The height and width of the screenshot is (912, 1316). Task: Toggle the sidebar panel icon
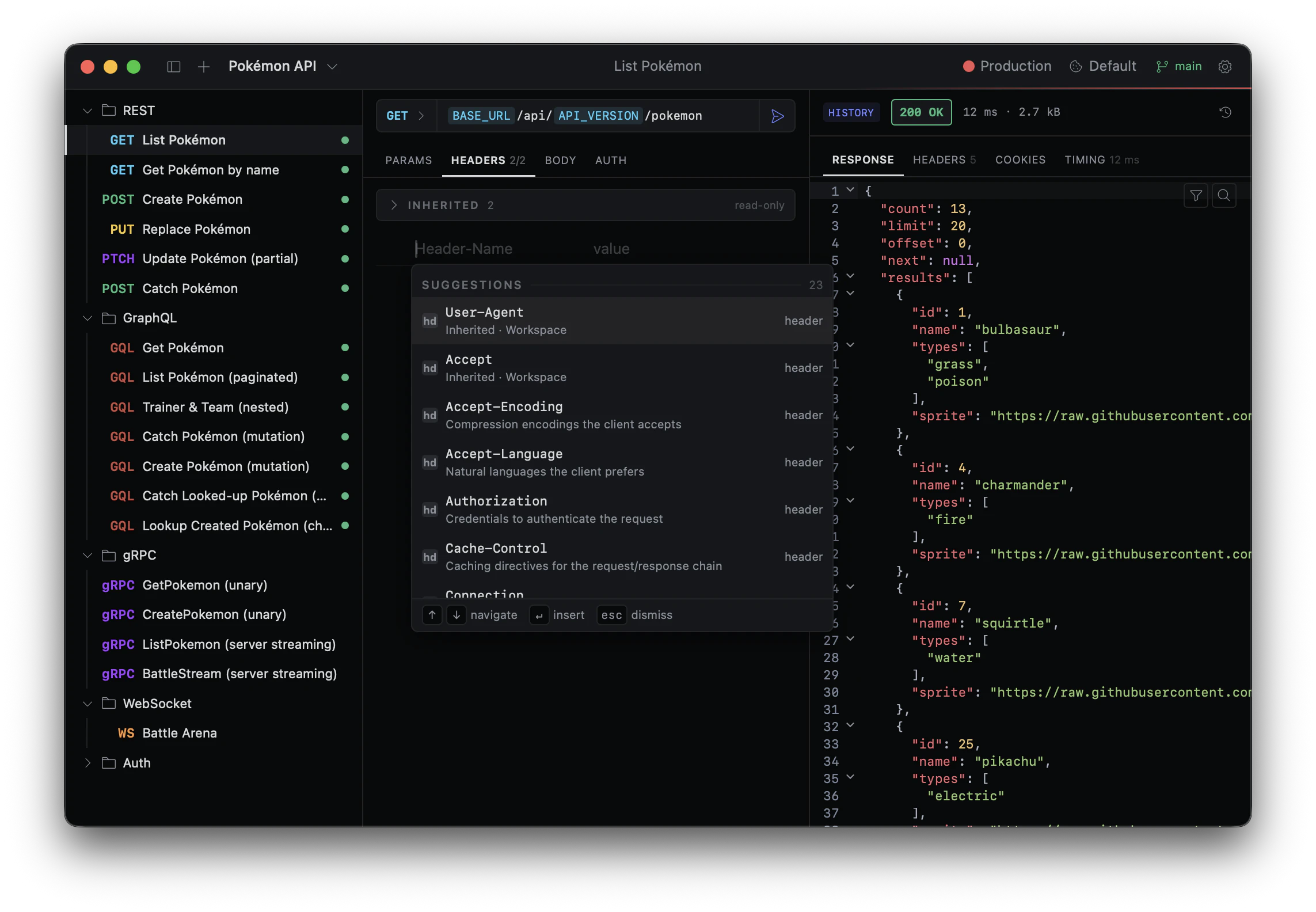tap(173, 67)
